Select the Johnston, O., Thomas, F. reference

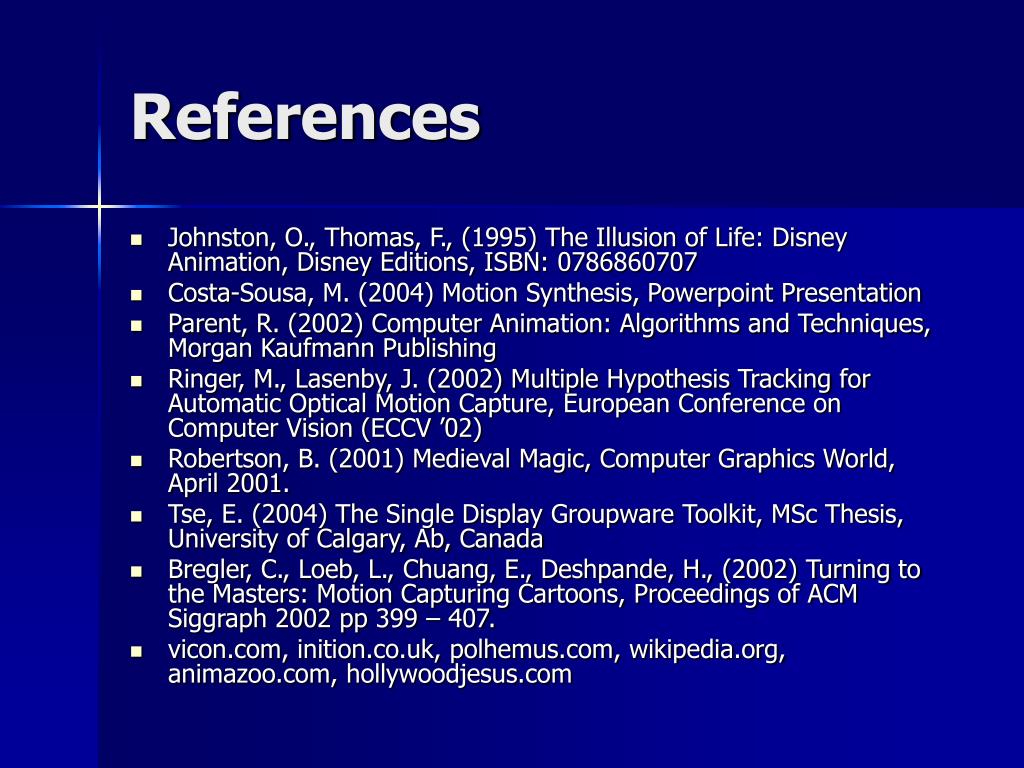(507, 250)
